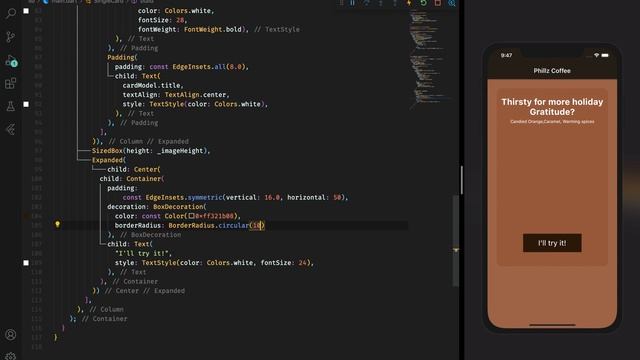
Task: Click the 'Phillz Coffee' app bar title
Action: click(552, 71)
